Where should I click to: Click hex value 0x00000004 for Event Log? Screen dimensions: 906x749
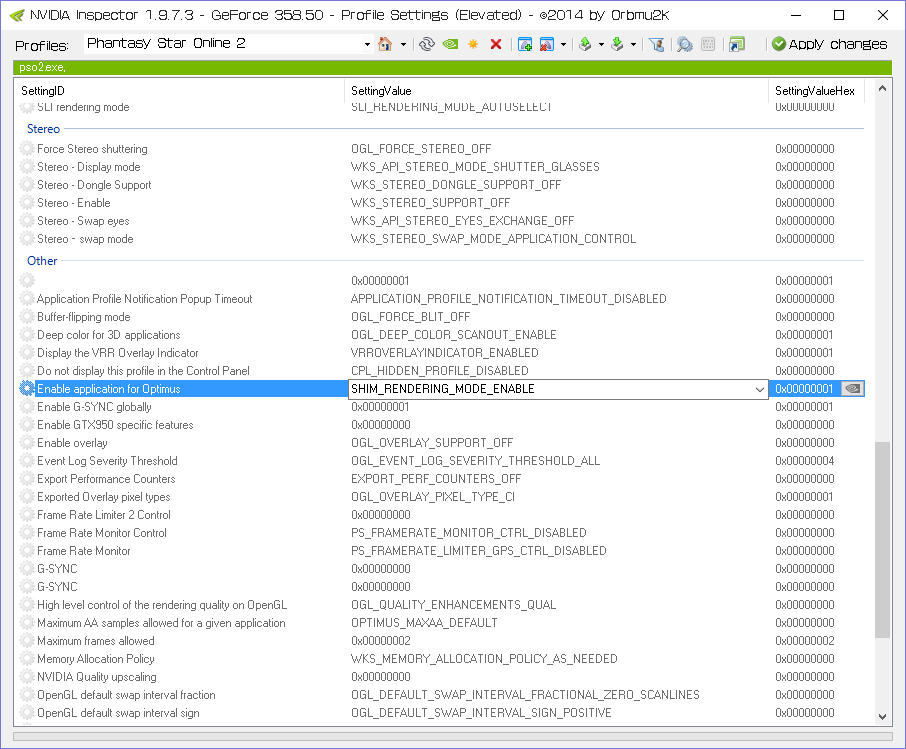(804, 461)
